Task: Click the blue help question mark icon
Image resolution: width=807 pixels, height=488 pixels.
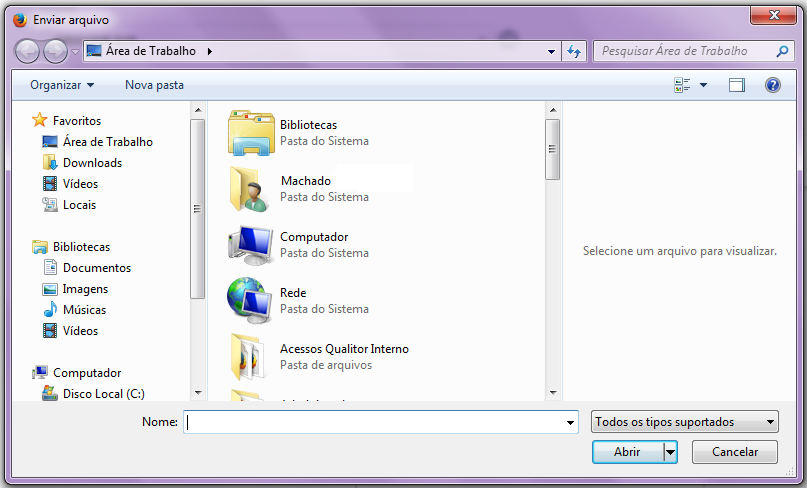Action: (773, 85)
